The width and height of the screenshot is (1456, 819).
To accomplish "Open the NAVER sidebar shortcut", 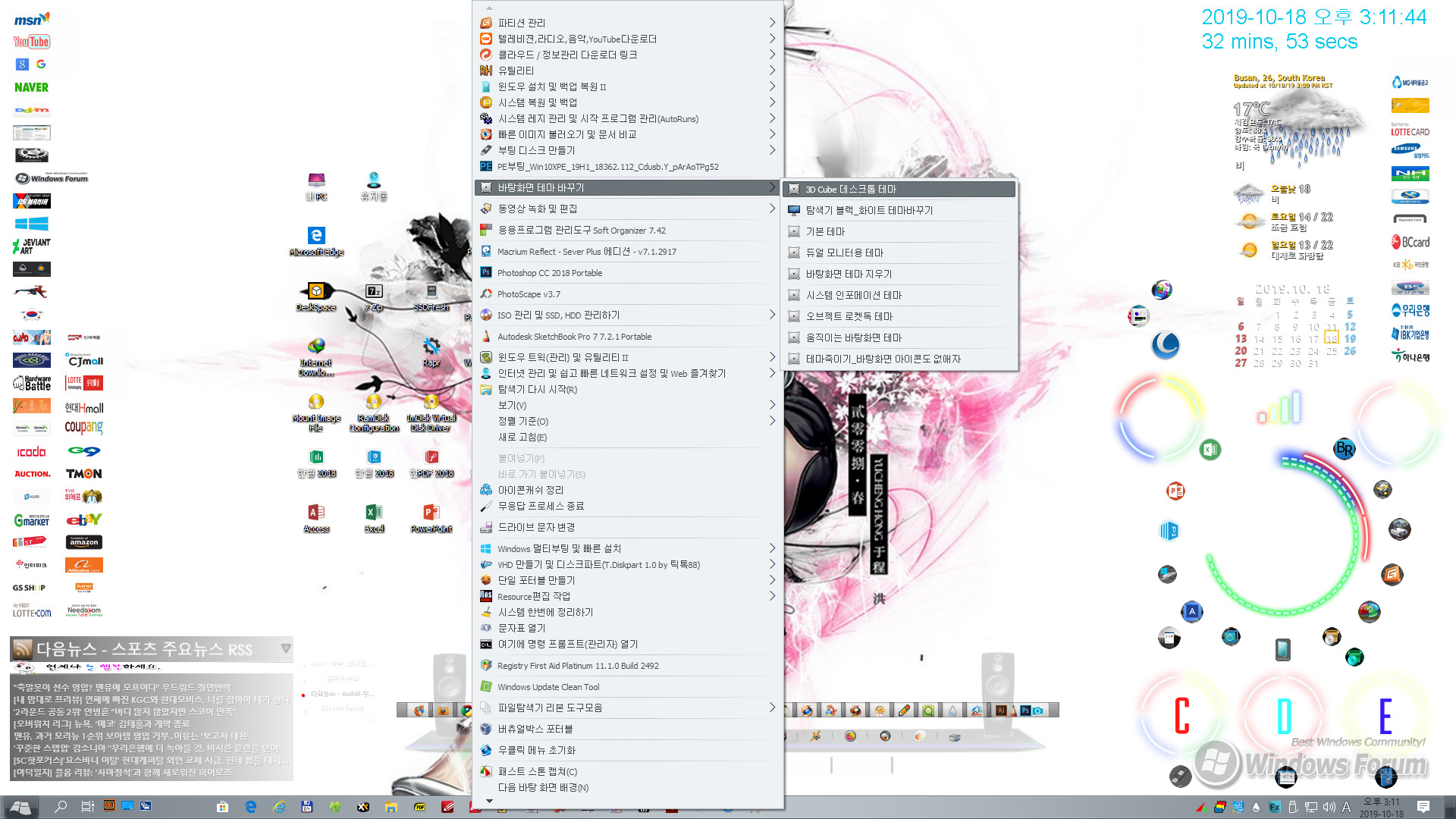I will click(x=32, y=87).
